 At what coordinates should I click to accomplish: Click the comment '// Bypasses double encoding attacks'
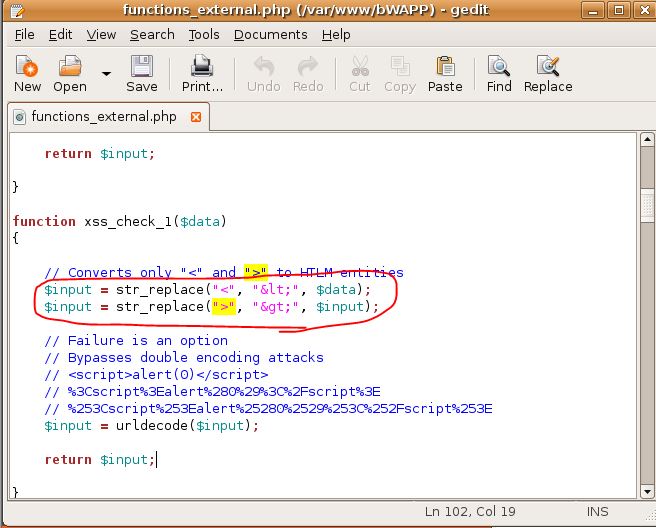184,358
